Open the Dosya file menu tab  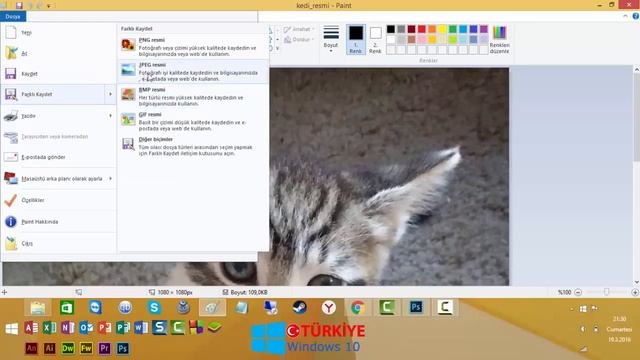(x=13, y=16)
